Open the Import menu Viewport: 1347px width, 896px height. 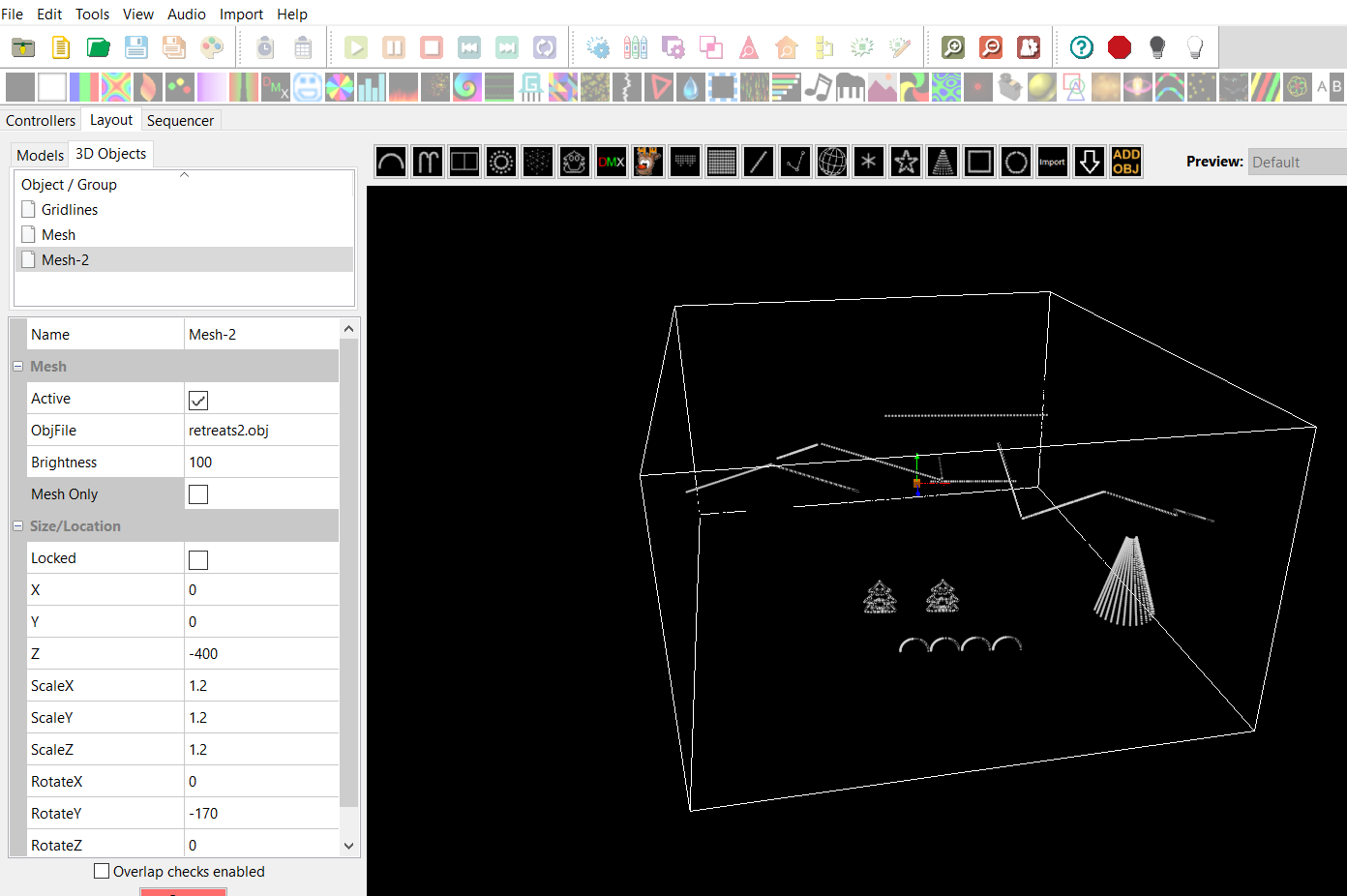(x=241, y=14)
